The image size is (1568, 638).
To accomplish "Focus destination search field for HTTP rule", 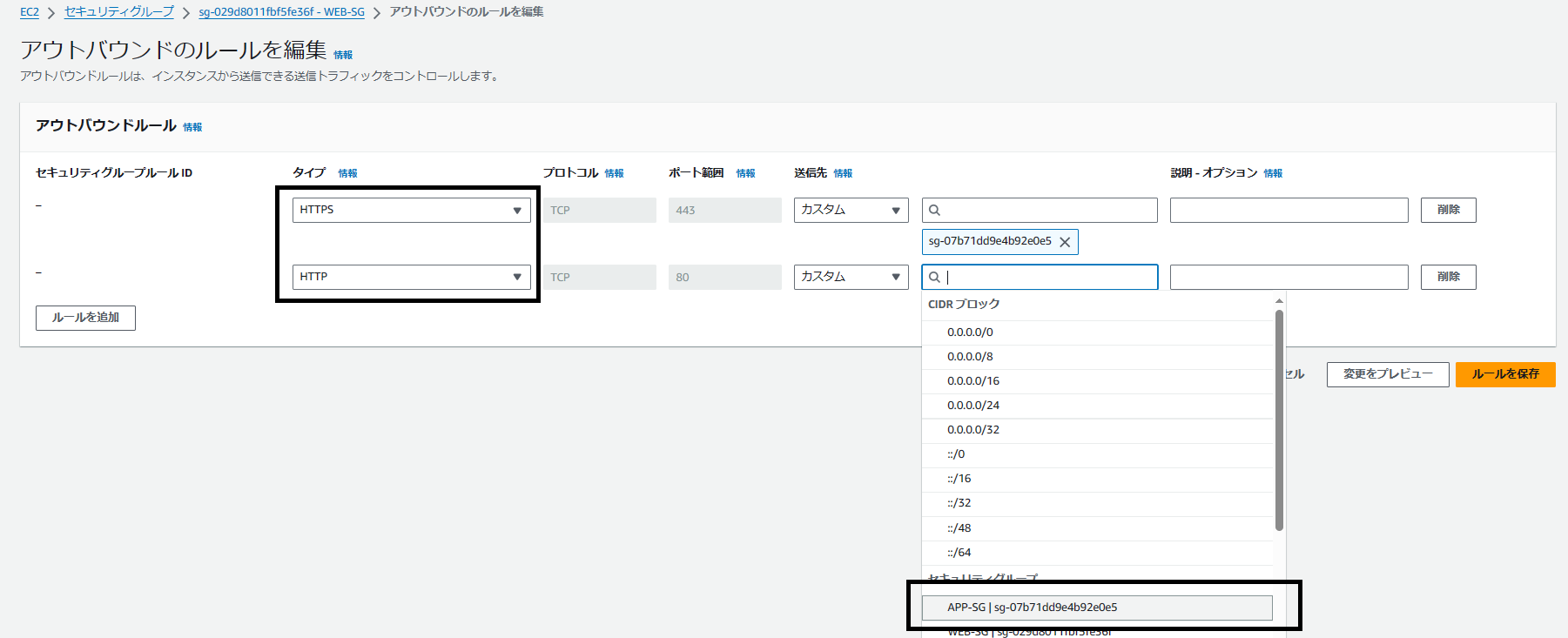I will [x=1040, y=277].
